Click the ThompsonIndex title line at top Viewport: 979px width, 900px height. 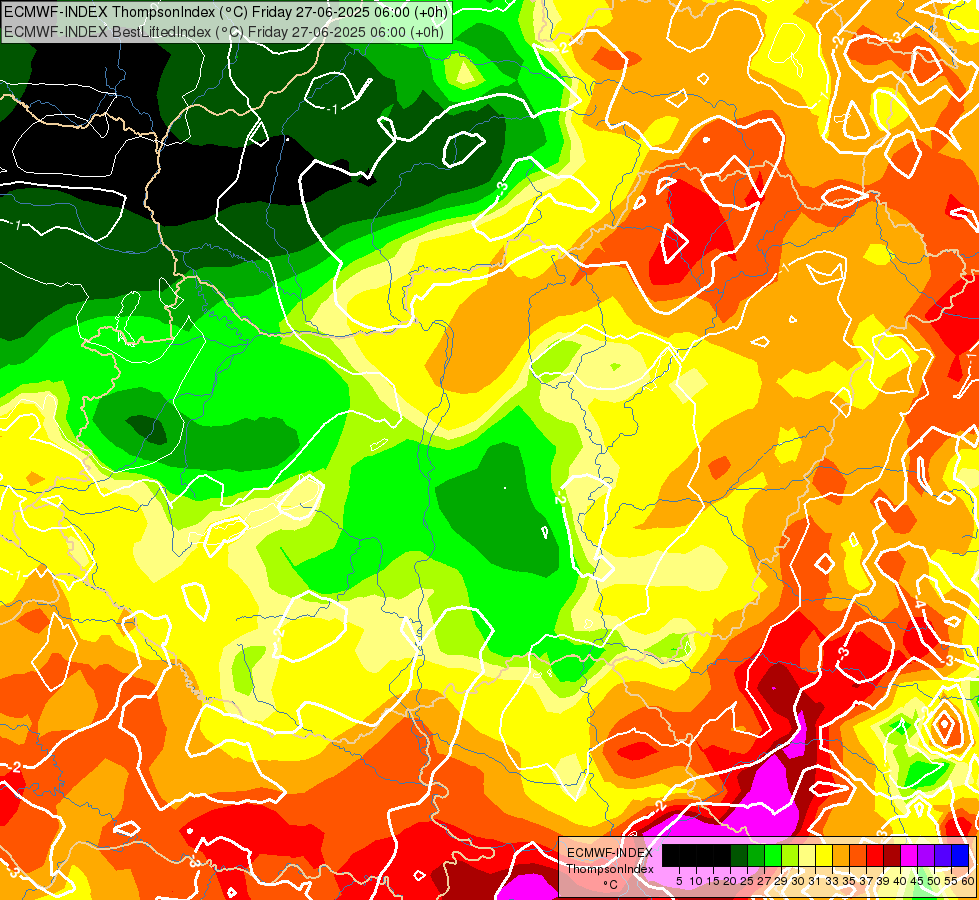[x=225, y=11]
